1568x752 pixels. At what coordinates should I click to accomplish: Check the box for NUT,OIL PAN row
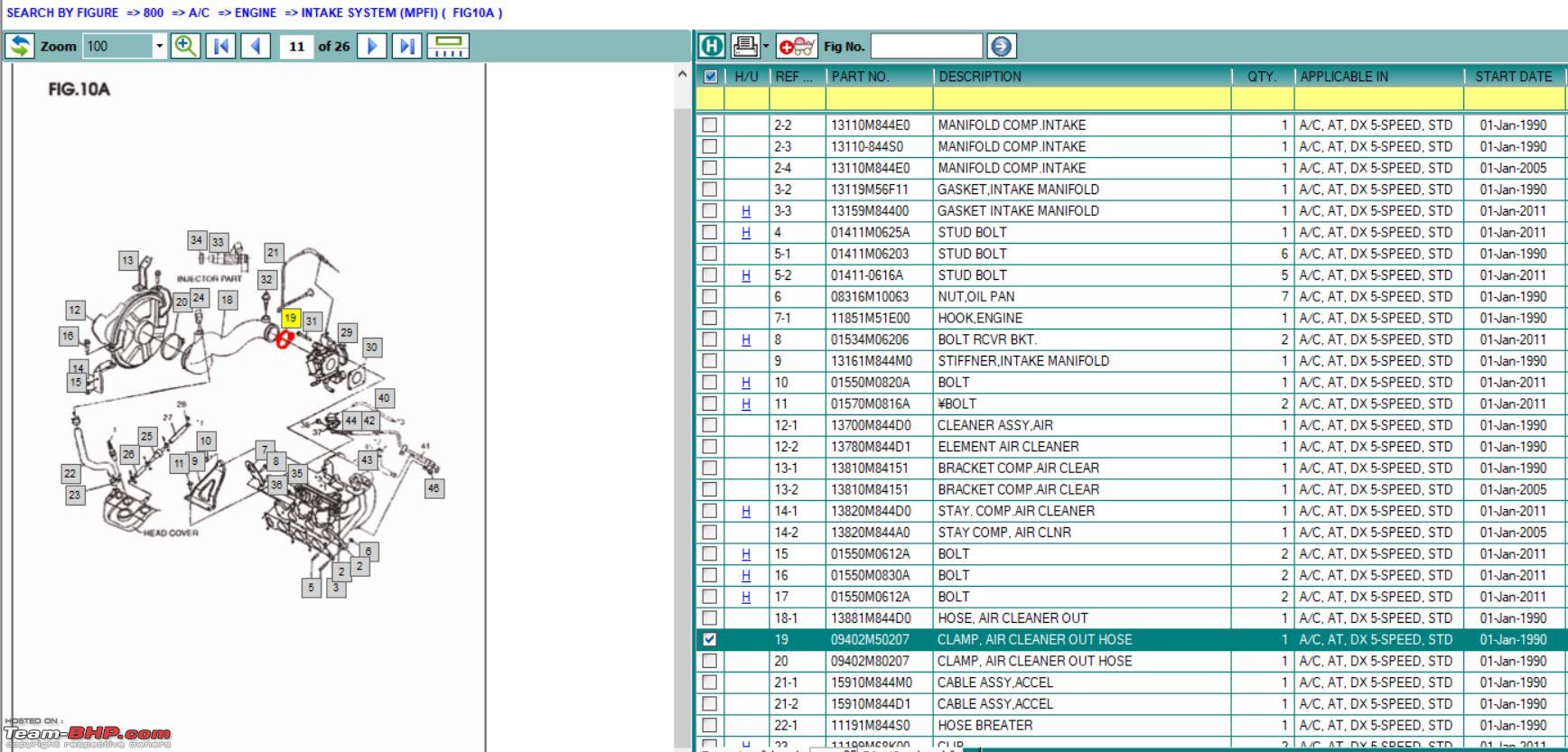(x=710, y=297)
